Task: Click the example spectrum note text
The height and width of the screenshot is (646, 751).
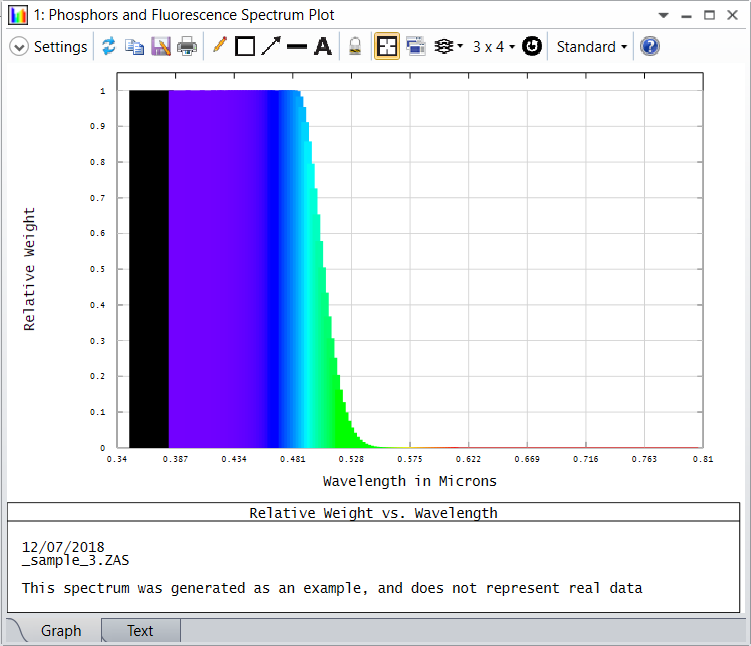Action: click(x=332, y=588)
